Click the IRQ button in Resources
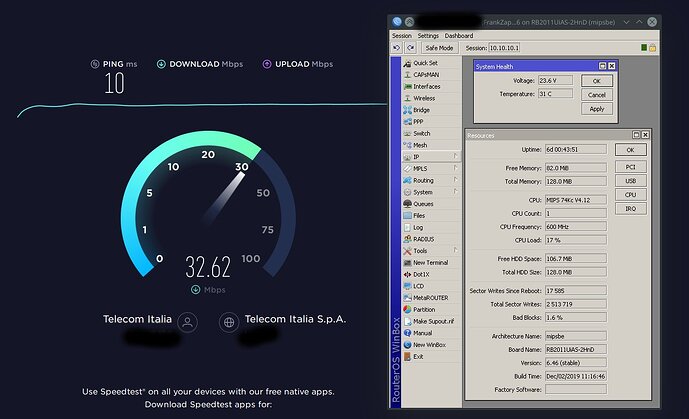 coord(631,209)
